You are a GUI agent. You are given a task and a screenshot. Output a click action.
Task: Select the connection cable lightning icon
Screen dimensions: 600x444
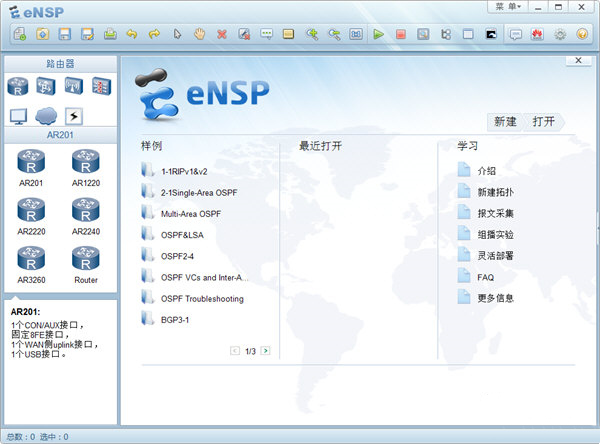pyautogui.click(x=73, y=116)
